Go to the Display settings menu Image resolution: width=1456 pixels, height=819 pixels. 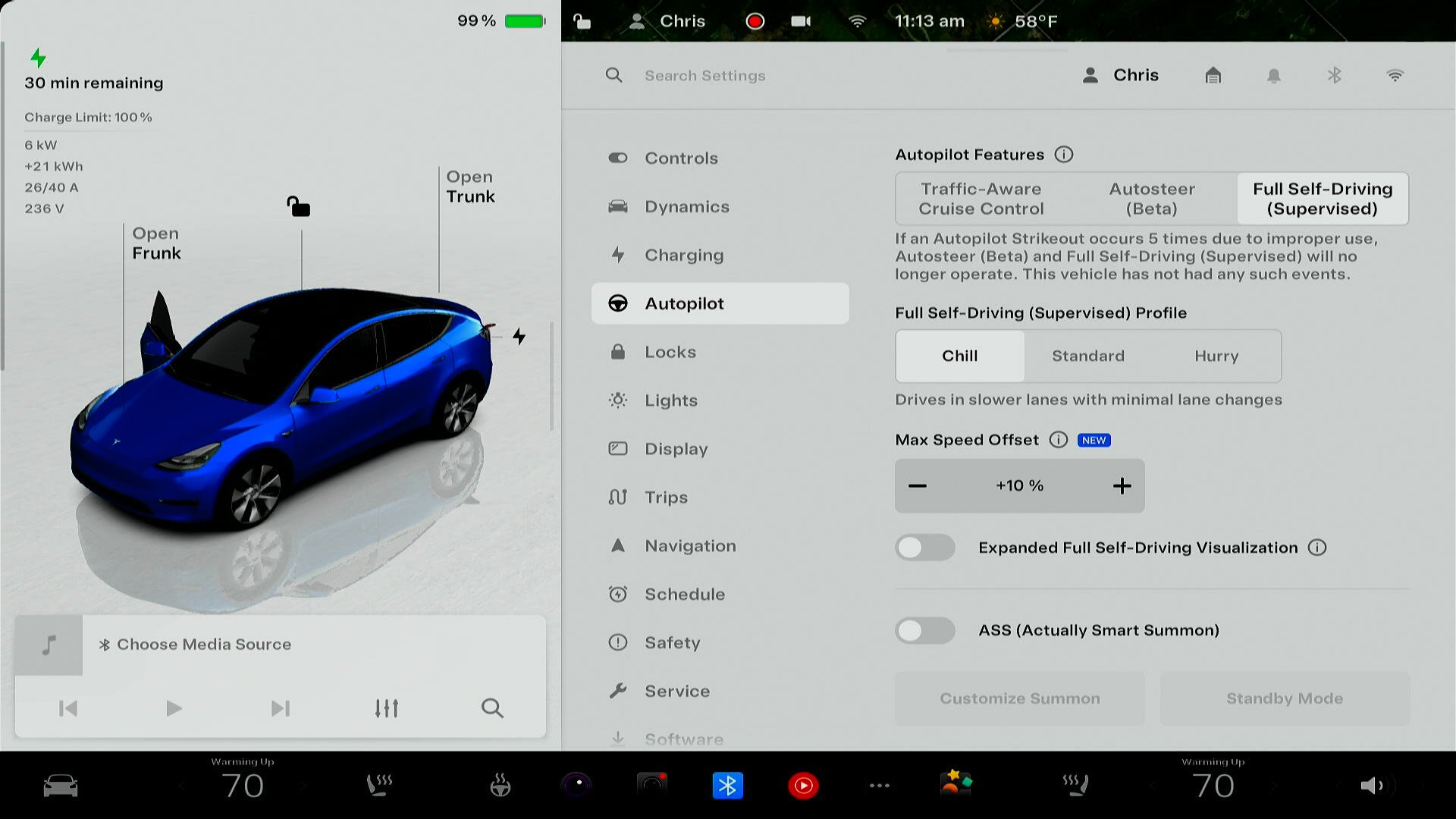coord(676,449)
